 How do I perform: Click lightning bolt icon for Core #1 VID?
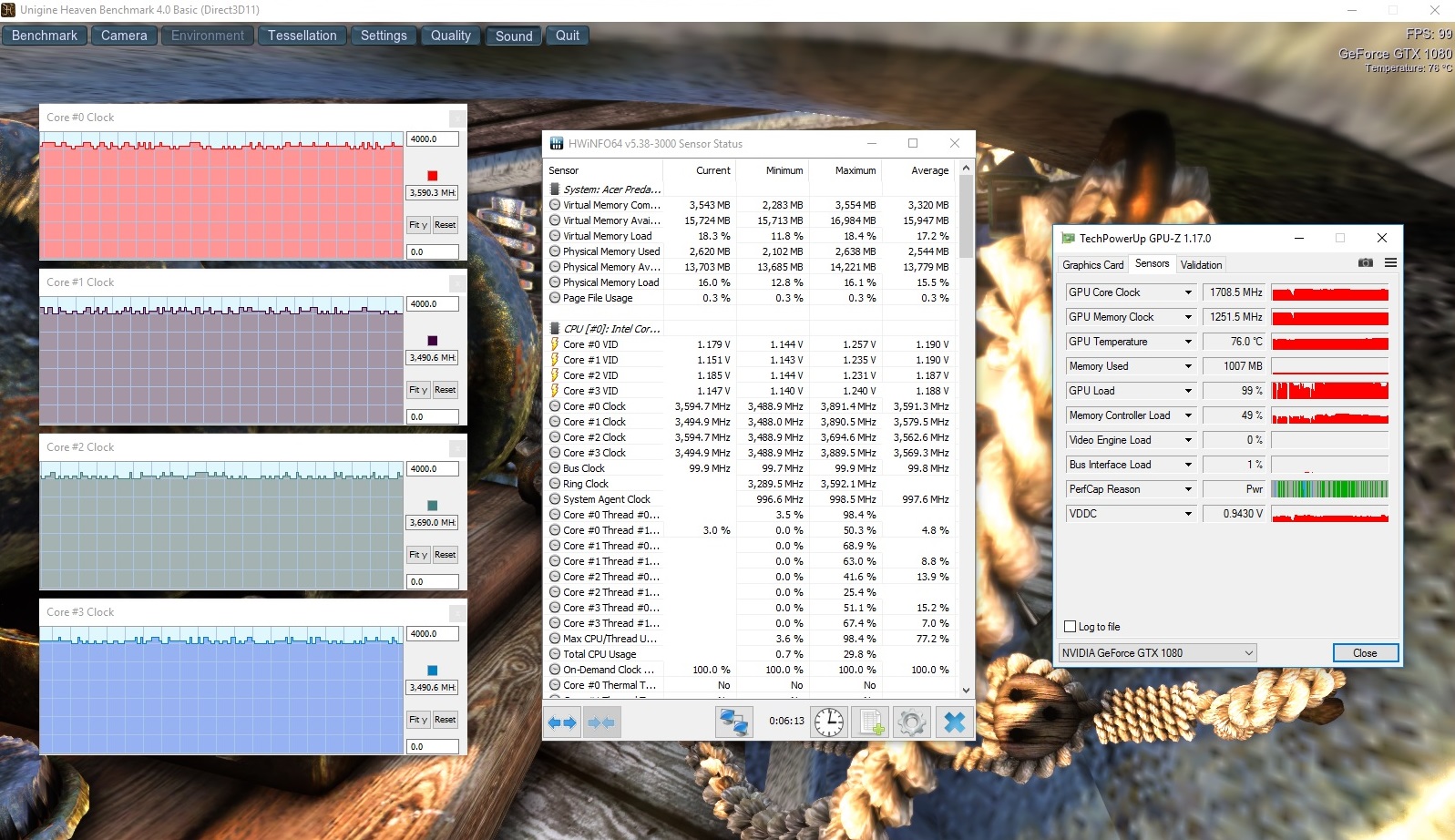[555, 360]
